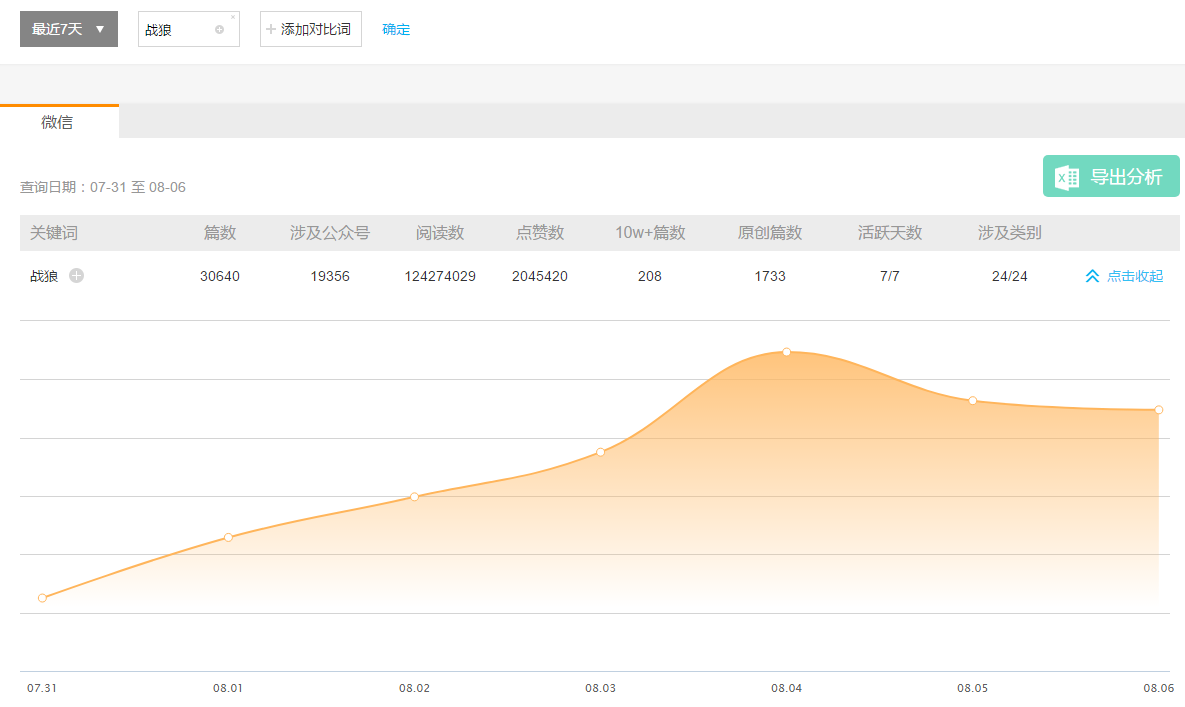Click the 导出分析 export button
1185x707 pixels.
(x=1111, y=177)
